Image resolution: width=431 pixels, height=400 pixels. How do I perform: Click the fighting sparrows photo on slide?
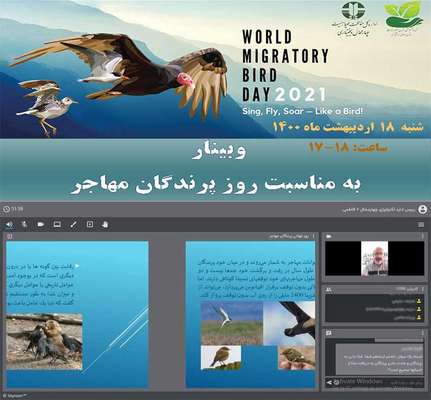(x=44, y=341)
